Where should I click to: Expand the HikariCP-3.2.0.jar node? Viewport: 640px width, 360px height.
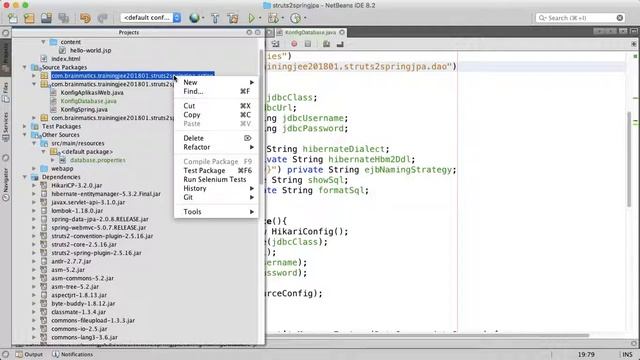click(x=34, y=185)
